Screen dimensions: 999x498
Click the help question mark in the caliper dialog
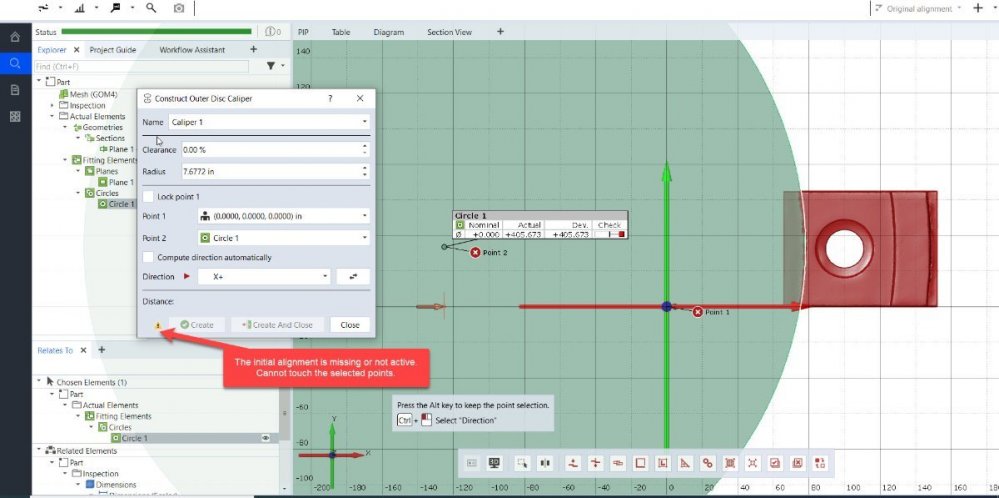click(x=331, y=99)
